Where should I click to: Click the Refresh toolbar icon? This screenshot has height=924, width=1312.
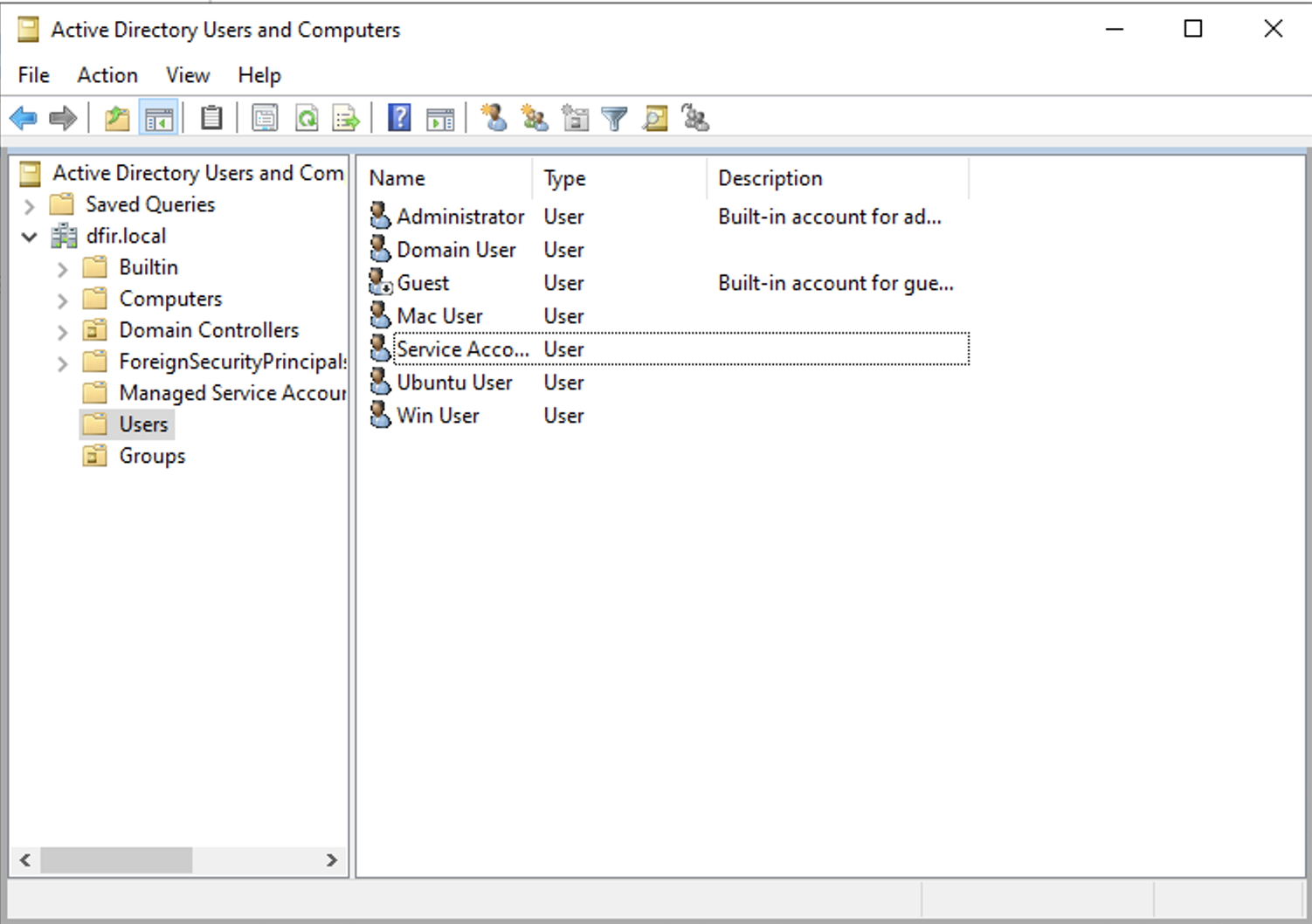click(x=307, y=118)
